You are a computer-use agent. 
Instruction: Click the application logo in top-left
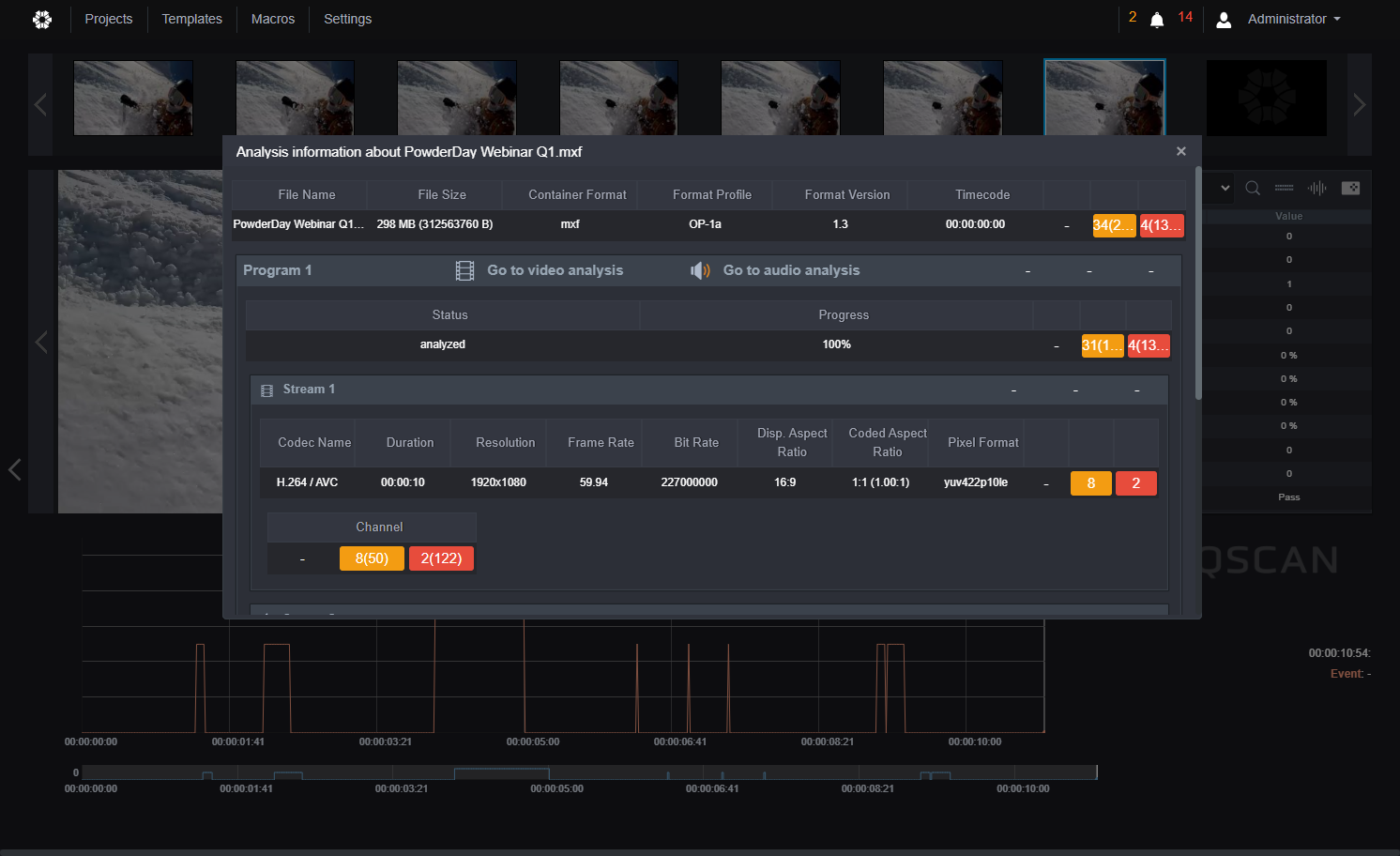tap(42, 19)
